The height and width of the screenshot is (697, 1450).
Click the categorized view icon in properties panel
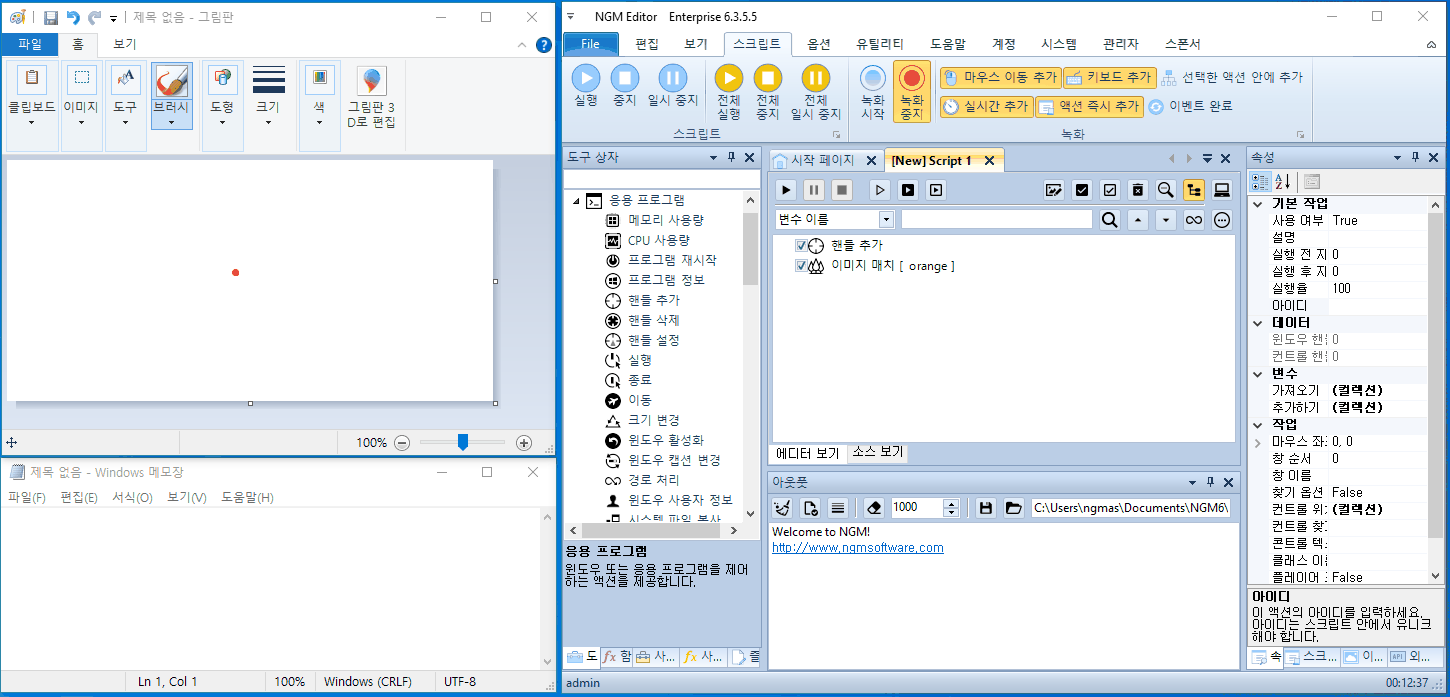click(1260, 181)
